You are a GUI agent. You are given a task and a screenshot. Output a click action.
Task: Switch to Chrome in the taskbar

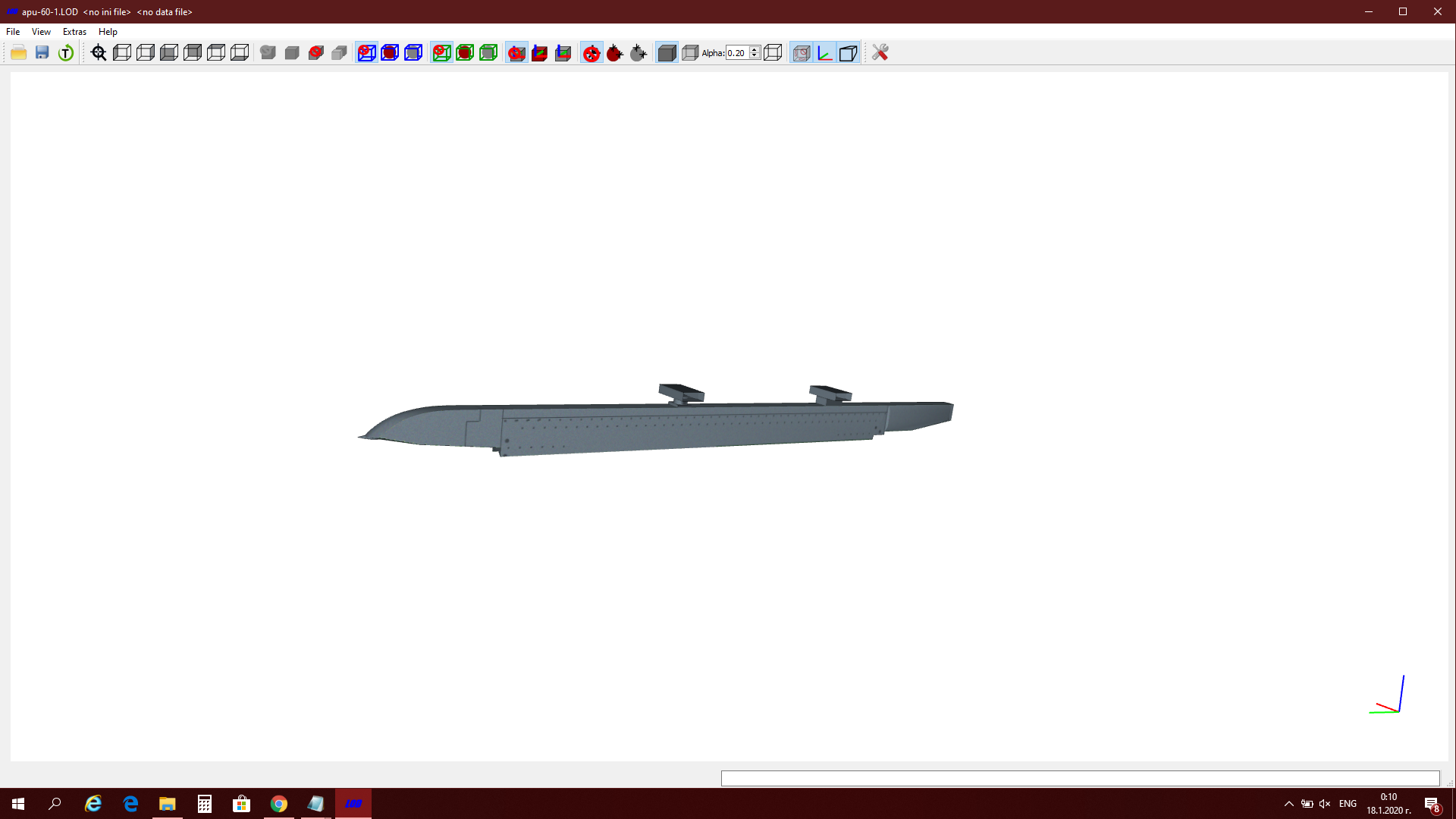(x=278, y=804)
